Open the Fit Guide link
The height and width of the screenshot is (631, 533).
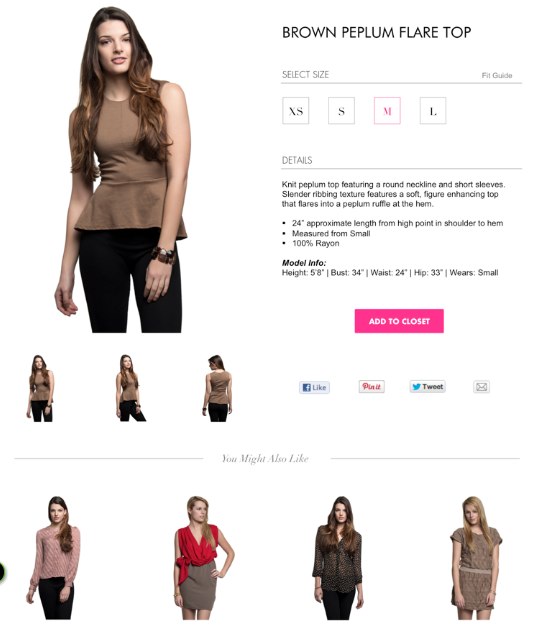[497, 75]
